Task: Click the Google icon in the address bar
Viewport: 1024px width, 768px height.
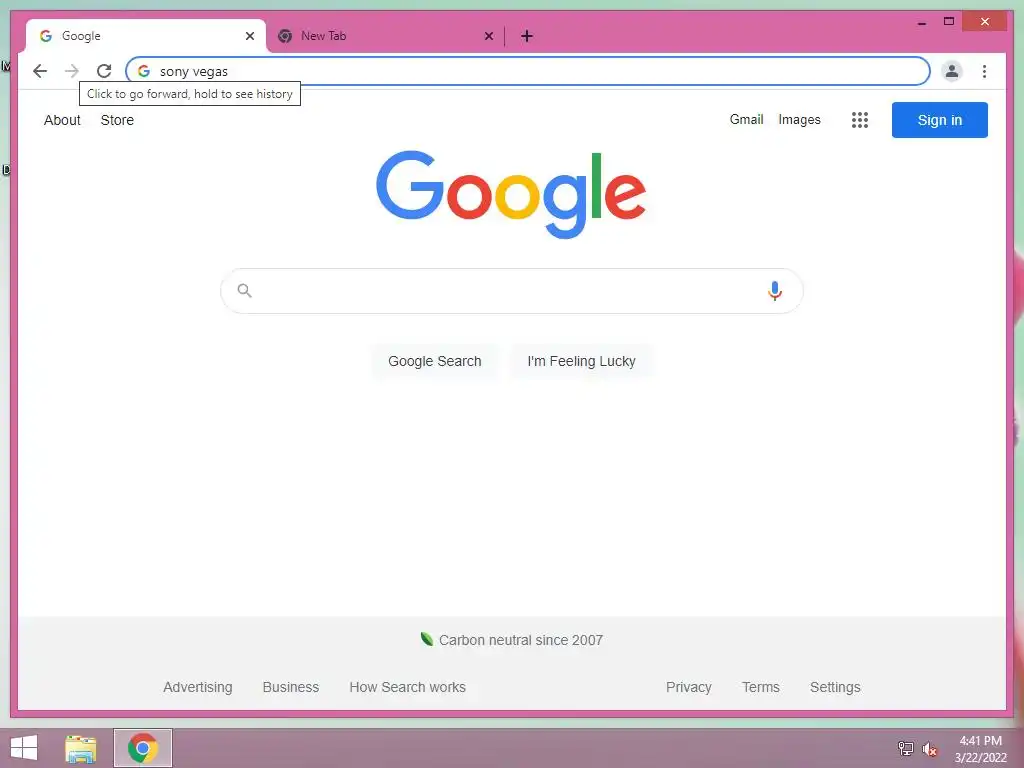Action: tap(144, 71)
